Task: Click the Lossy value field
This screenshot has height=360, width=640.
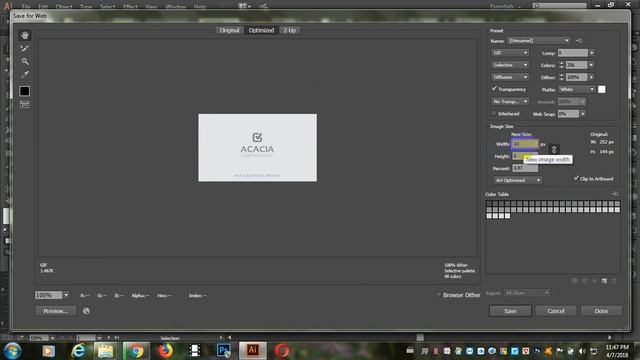Action: (573, 53)
